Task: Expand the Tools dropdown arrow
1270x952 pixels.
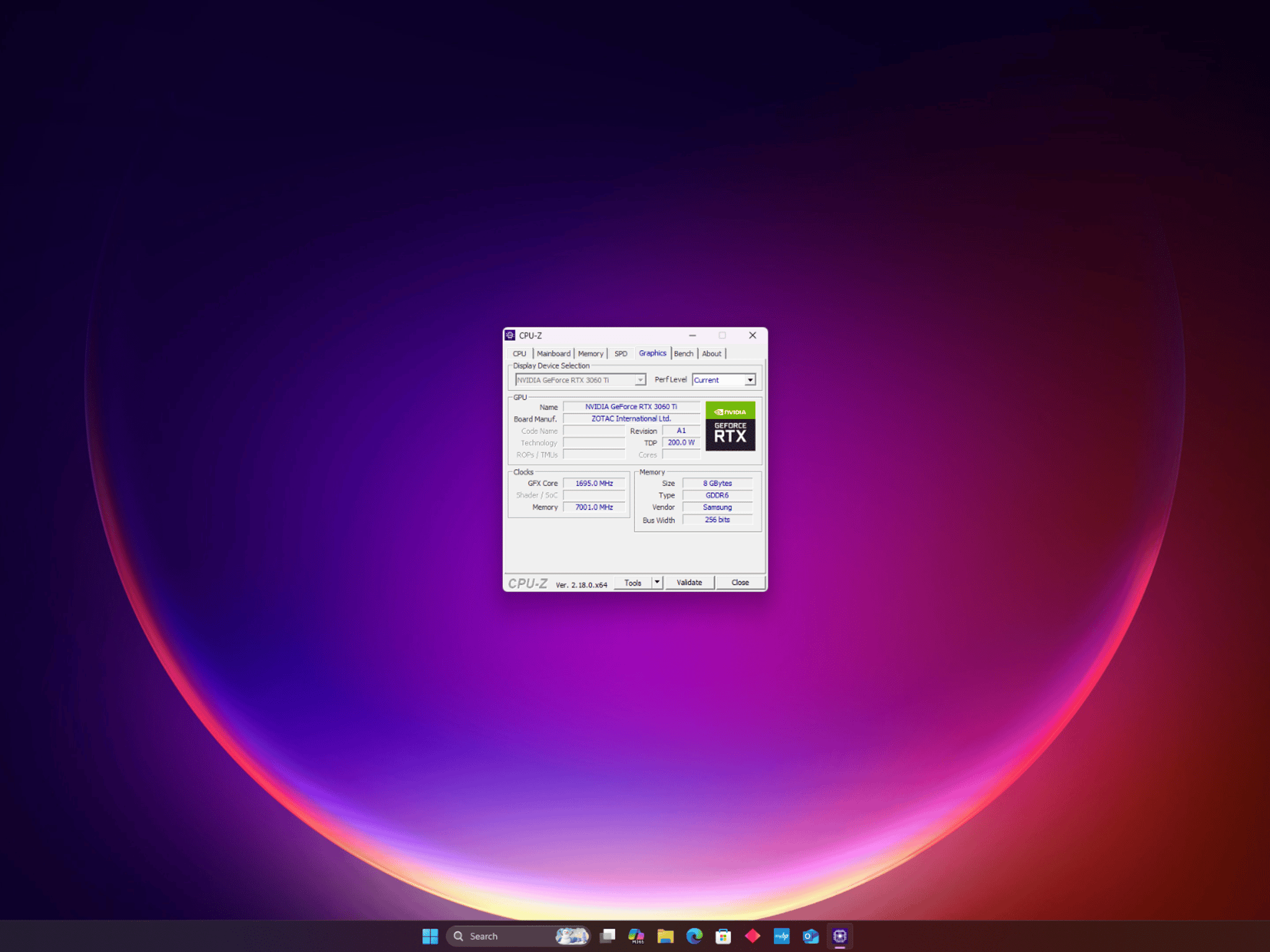Action: pos(657,583)
